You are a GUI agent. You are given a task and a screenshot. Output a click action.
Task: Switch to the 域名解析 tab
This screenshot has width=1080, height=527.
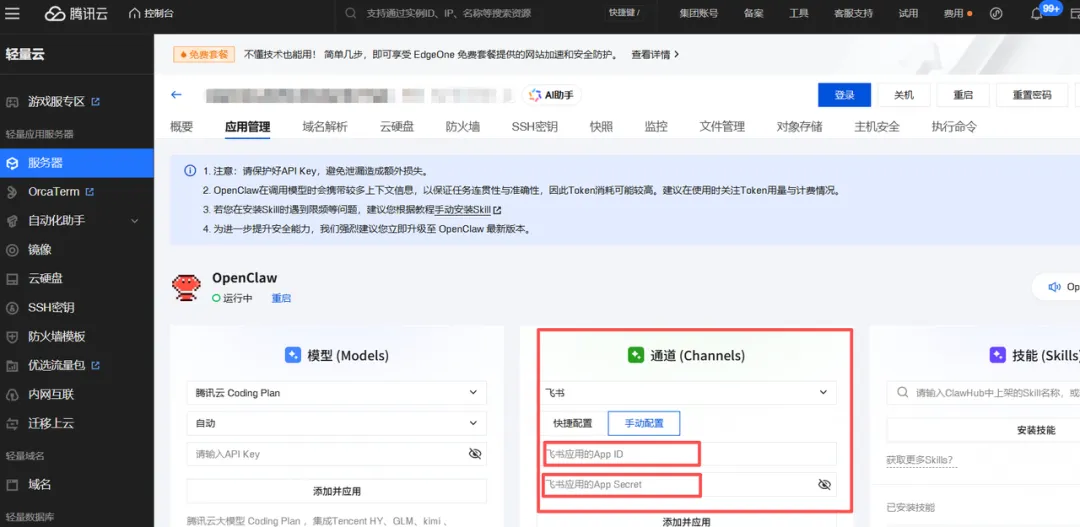tap(325, 127)
